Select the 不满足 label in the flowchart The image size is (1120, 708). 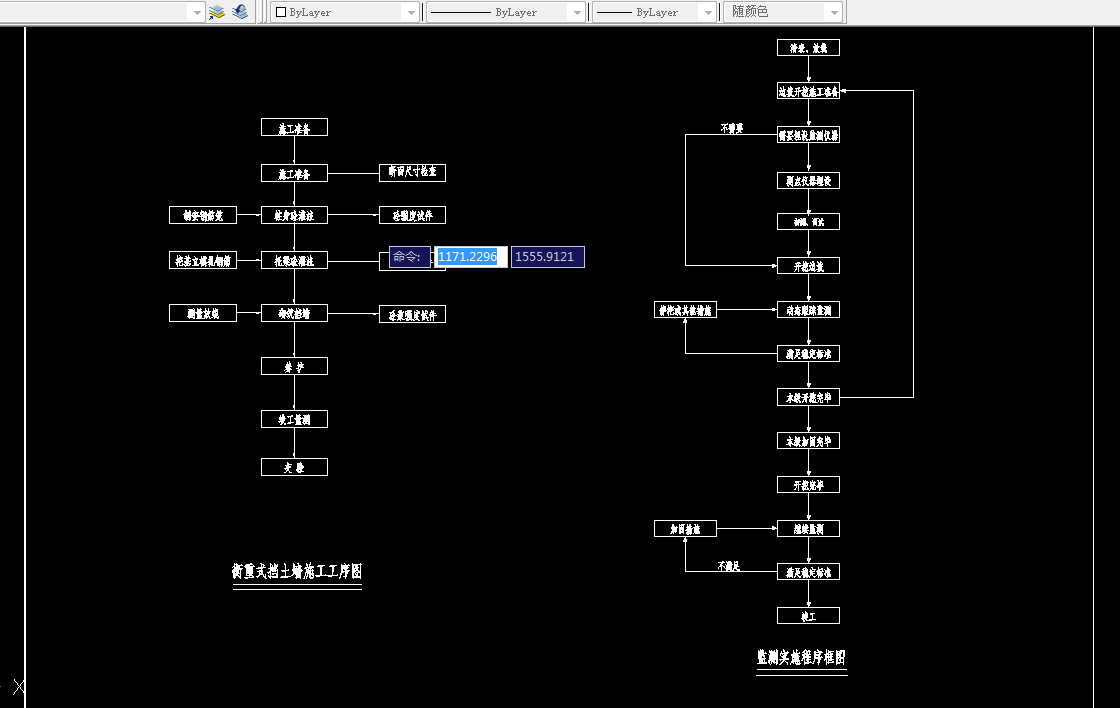[x=729, y=566]
